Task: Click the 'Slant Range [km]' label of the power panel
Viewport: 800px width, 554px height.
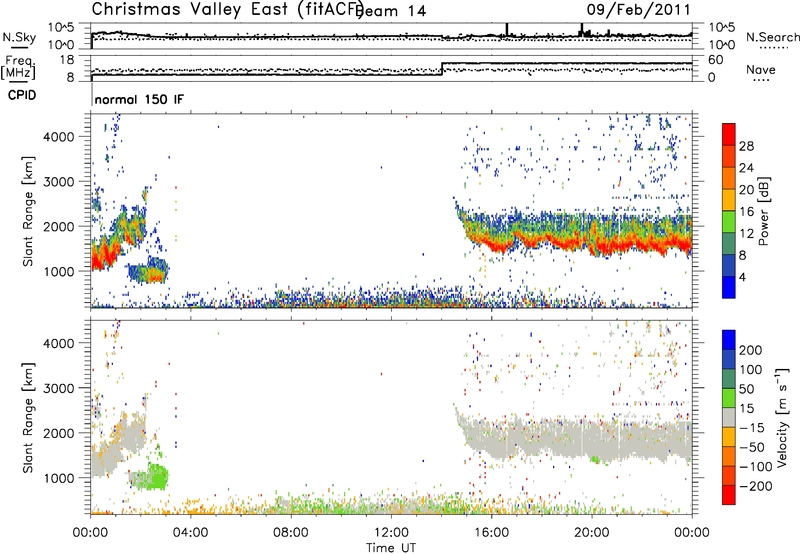Action: [28, 211]
